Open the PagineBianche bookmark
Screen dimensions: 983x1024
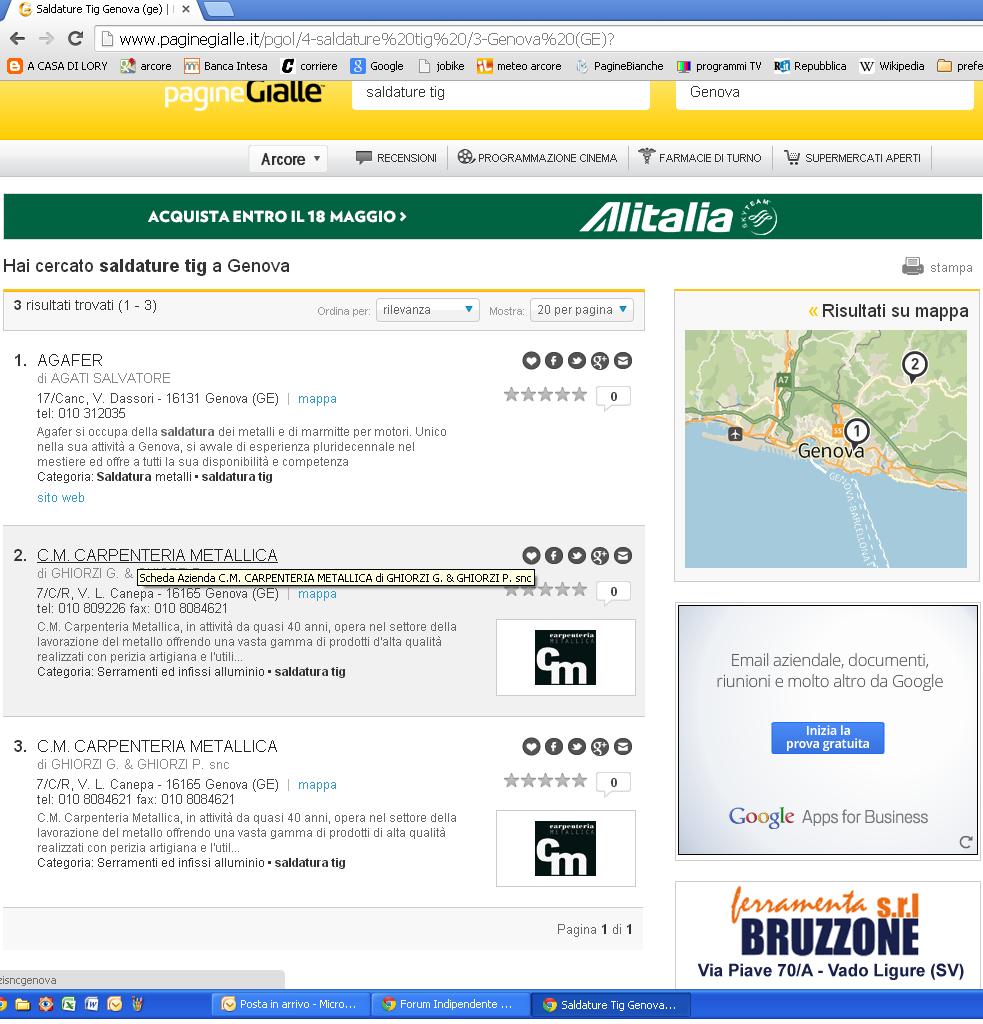[x=619, y=66]
